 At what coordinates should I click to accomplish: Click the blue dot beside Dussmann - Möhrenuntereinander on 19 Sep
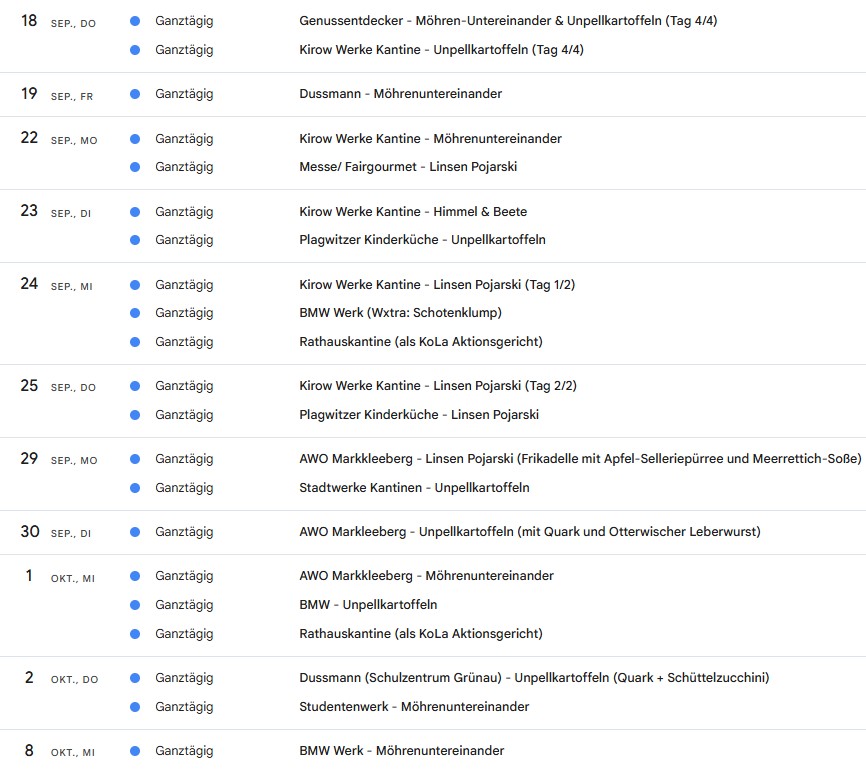pos(135,94)
